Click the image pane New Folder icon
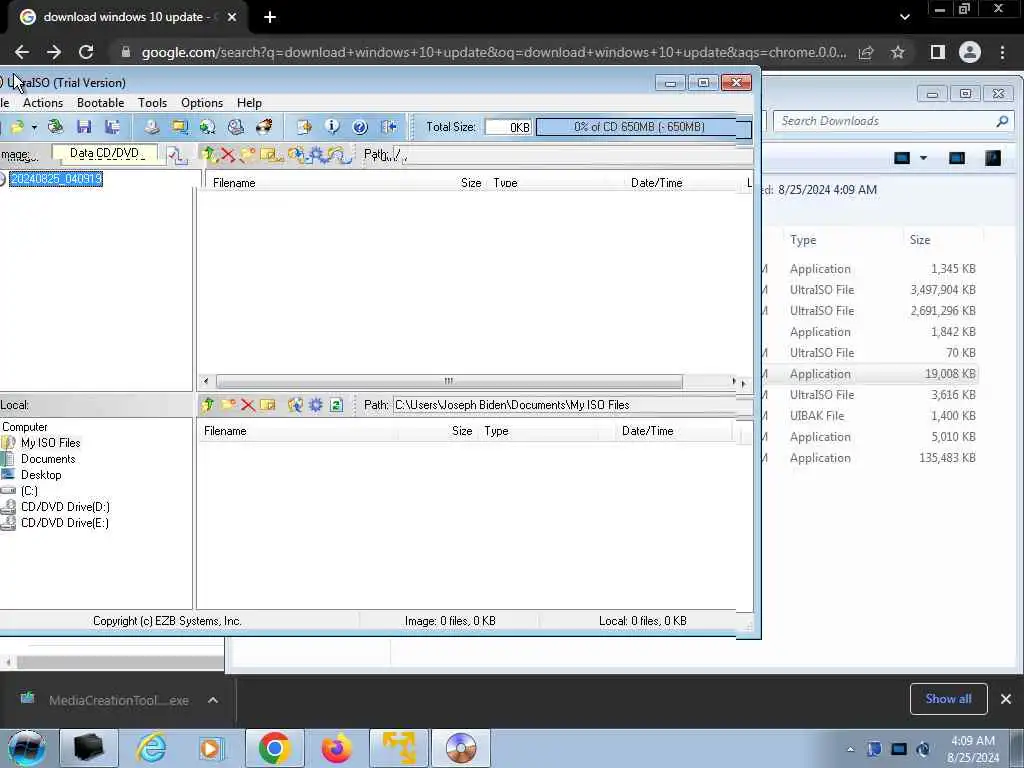The width and height of the screenshot is (1024, 768). click(x=247, y=155)
